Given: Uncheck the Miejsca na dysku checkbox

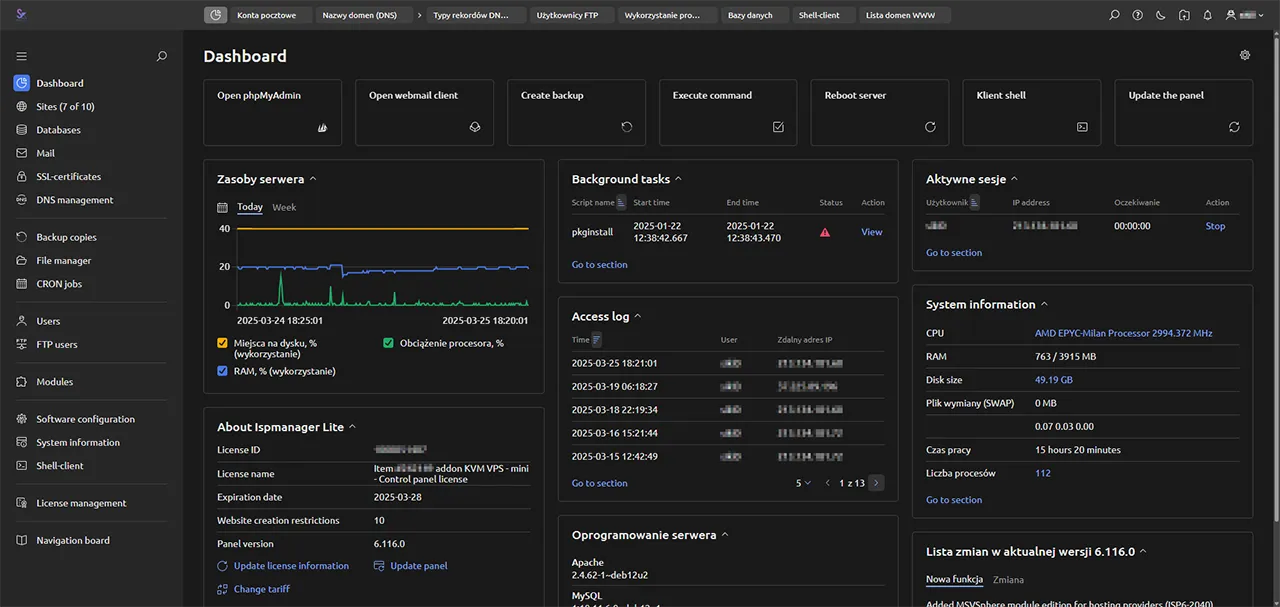Looking at the screenshot, I should click(x=223, y=343).
